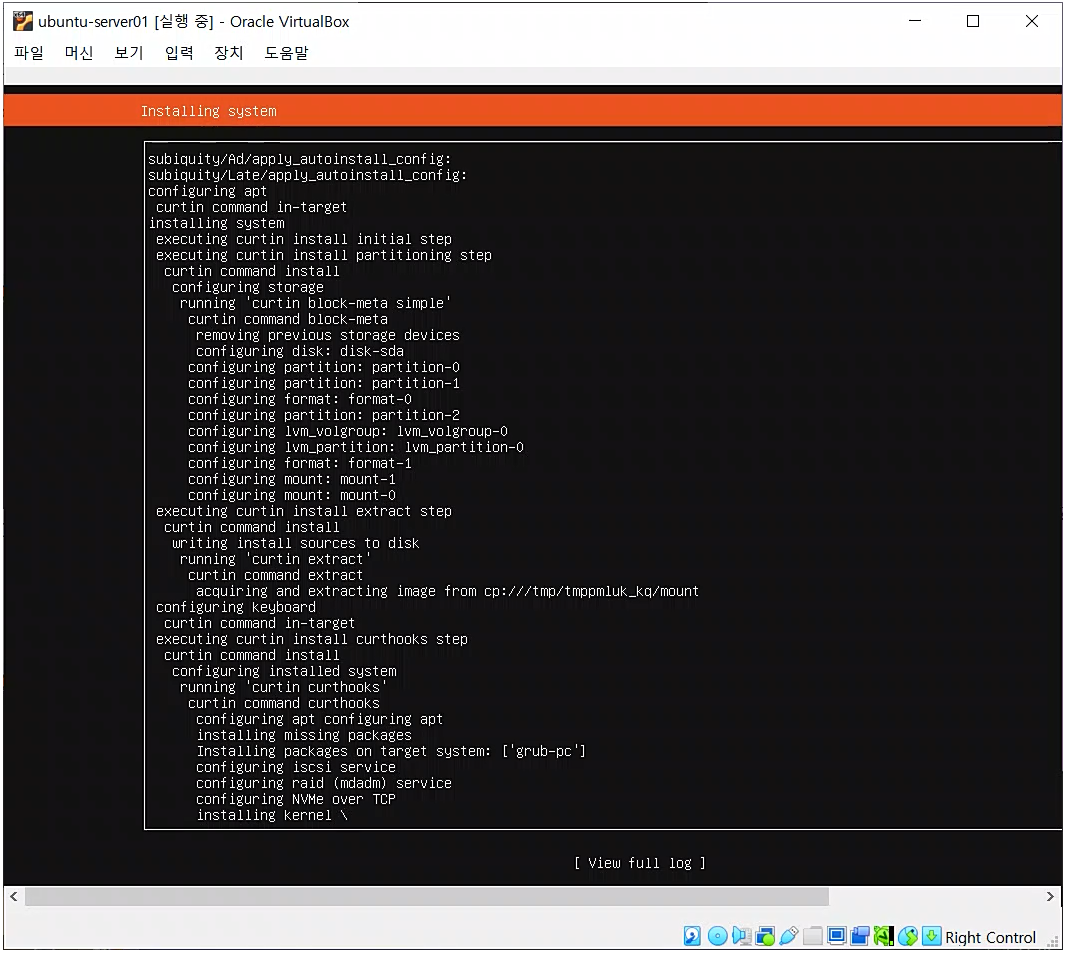Click the window resize grip corner
Screen dimensions: 1065x953
pos(1053,943)
